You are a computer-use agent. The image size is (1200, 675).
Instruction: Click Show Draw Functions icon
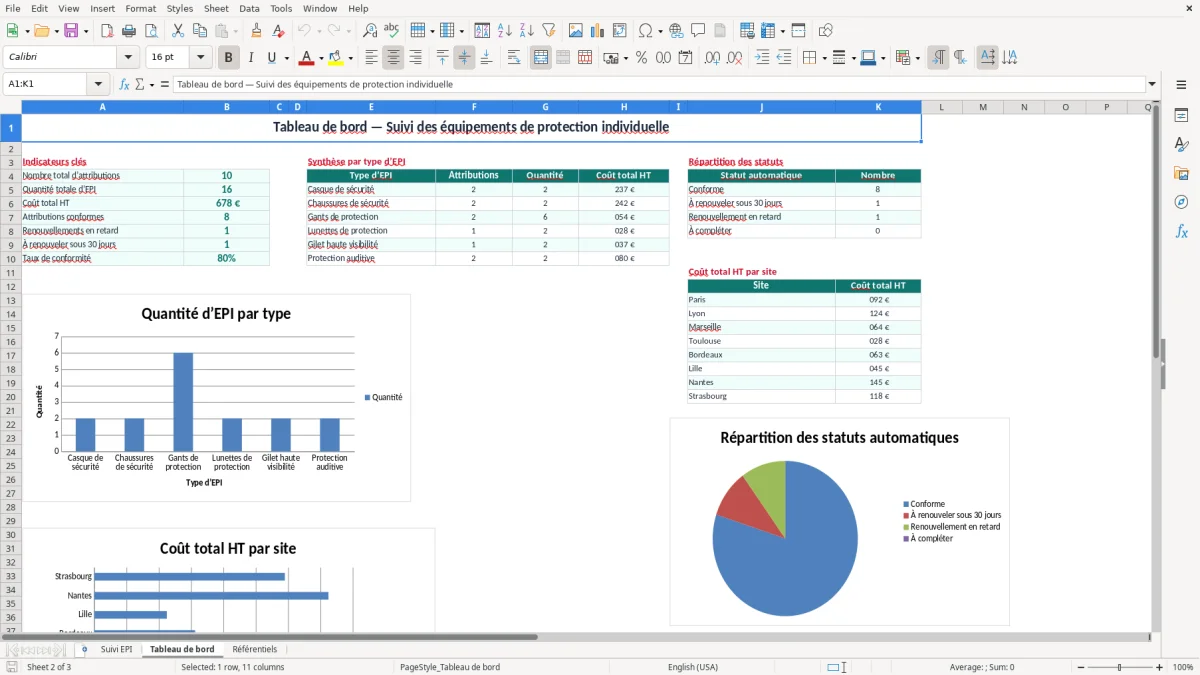coord(826,31)
